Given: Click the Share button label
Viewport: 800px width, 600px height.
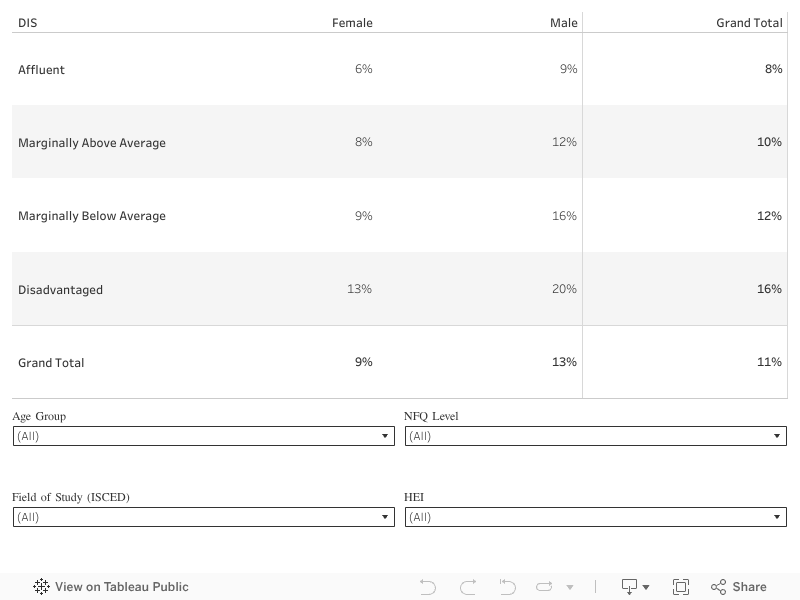Looking at the screenshot, I should click(749, 587).
